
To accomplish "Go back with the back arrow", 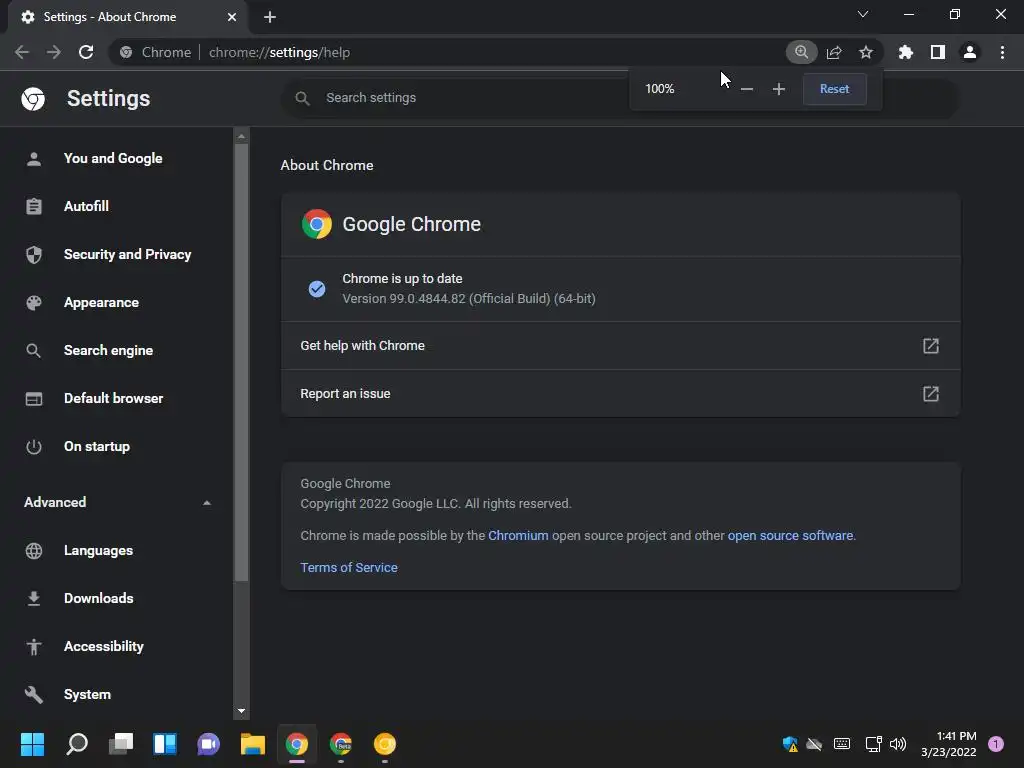I will pyautogui.click(x=22, y=52).
